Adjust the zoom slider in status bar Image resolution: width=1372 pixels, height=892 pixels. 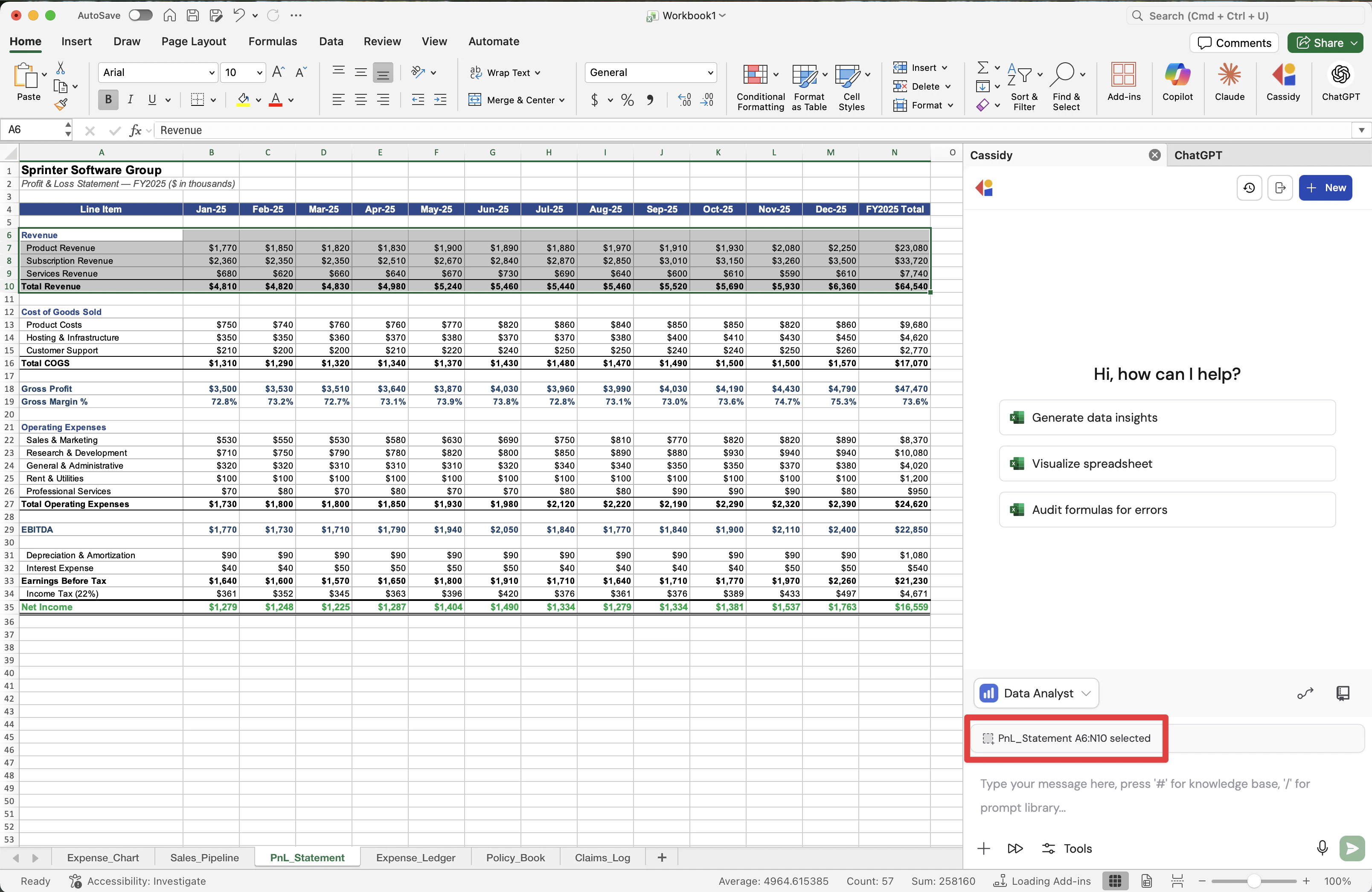(x=1253, y=881)
